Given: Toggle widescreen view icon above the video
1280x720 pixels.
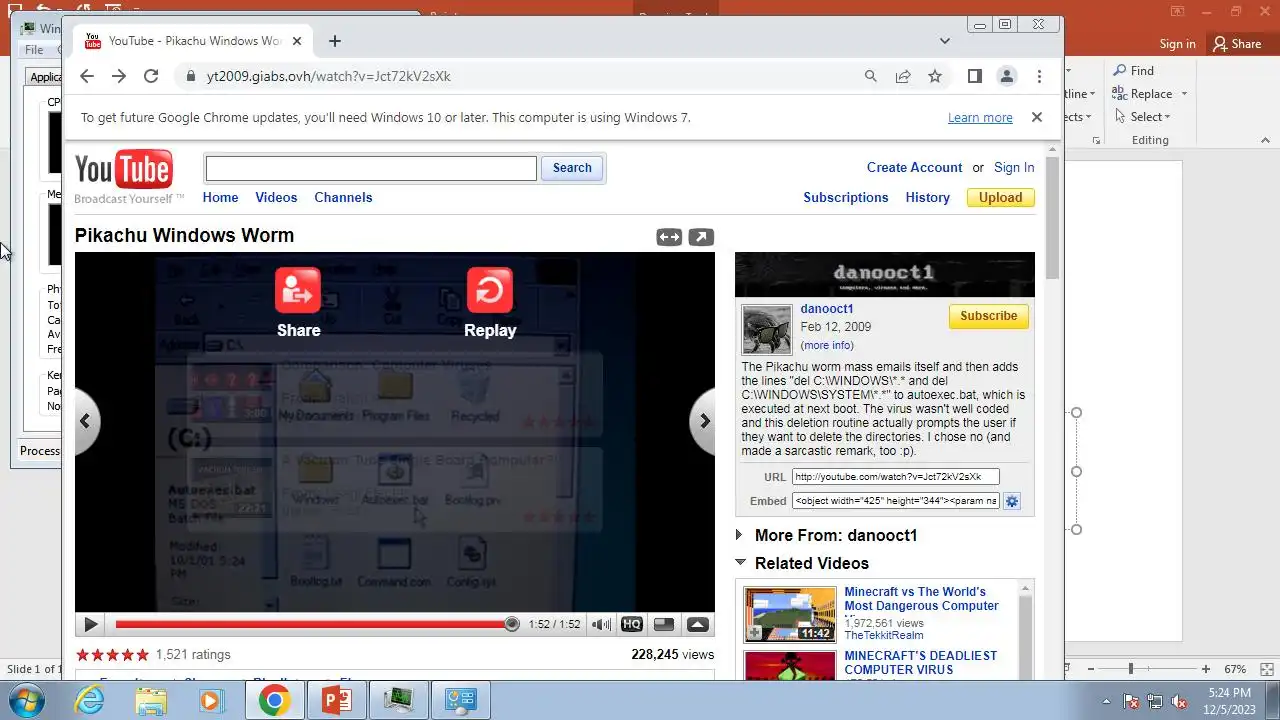Looking at the screenshot, I should click(669, 237).
